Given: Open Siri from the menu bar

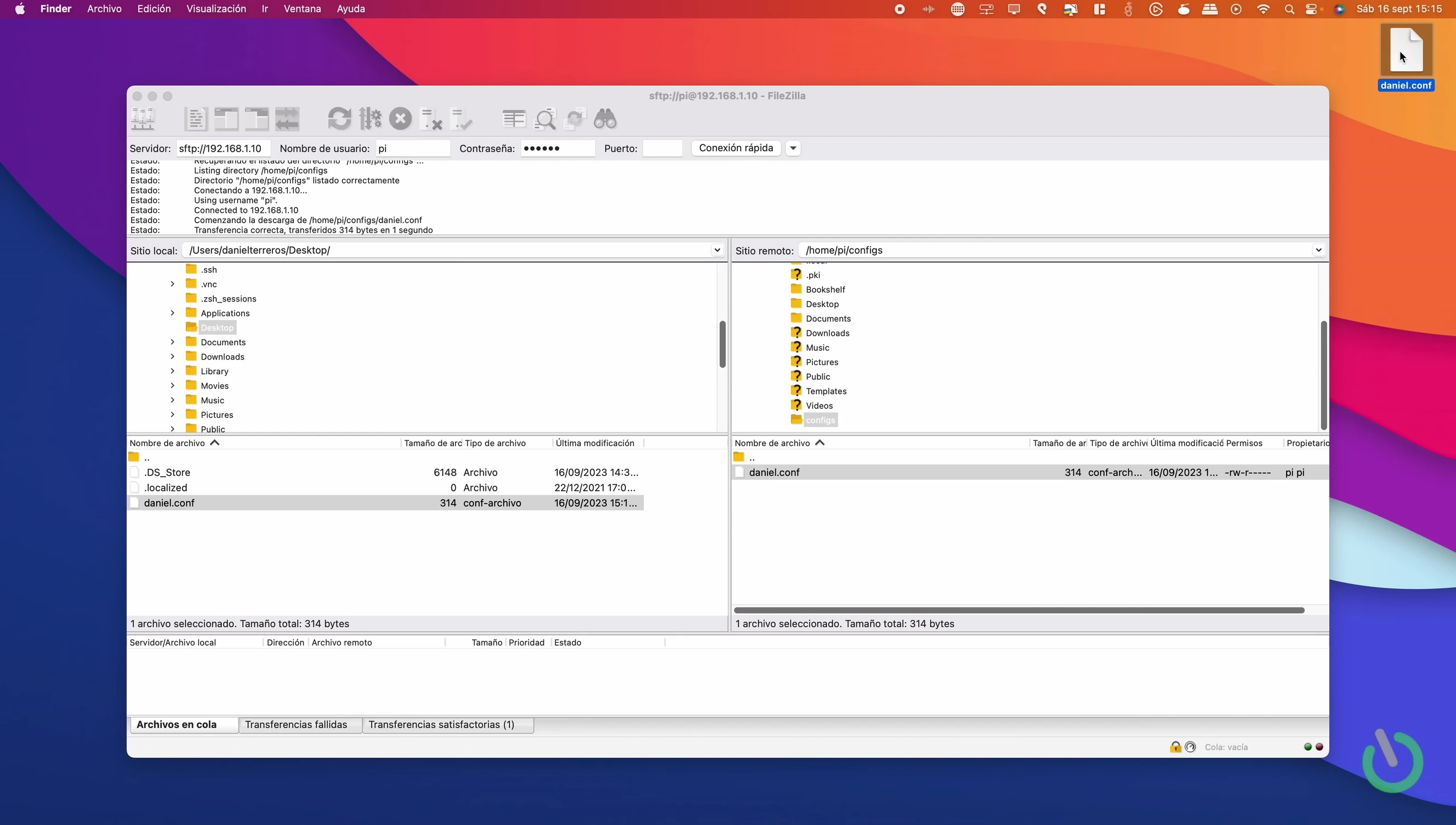Looking at the screenshot, I should [x=1339, y=9].
